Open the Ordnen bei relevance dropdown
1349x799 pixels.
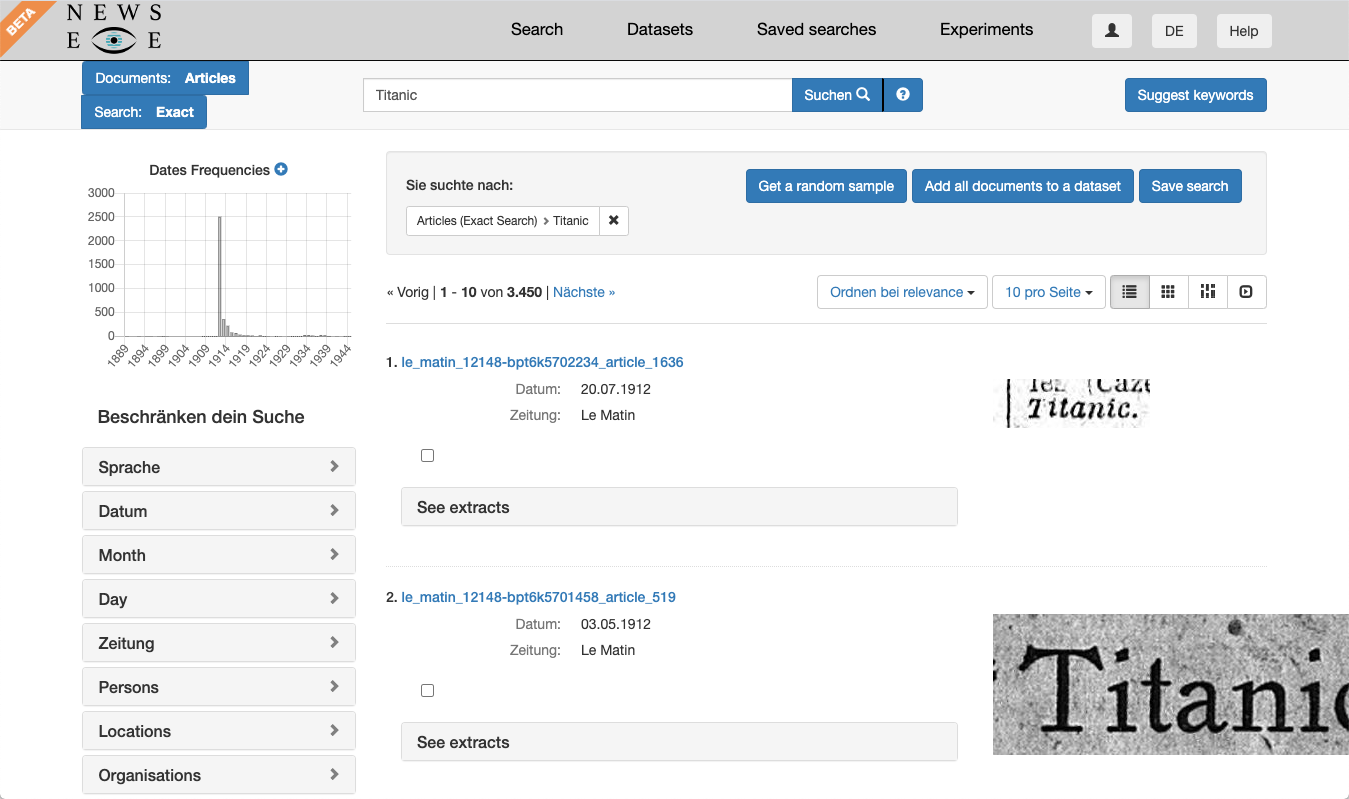[902, 292]
